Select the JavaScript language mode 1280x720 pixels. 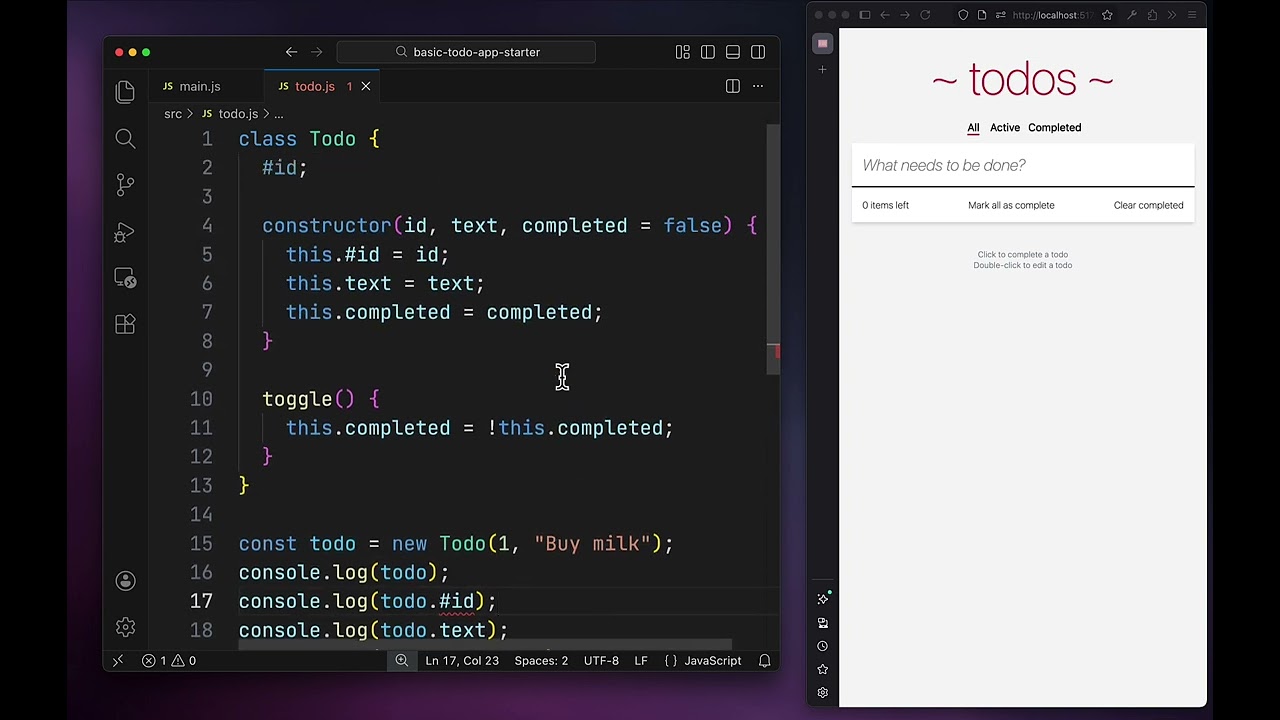point(713,660)
